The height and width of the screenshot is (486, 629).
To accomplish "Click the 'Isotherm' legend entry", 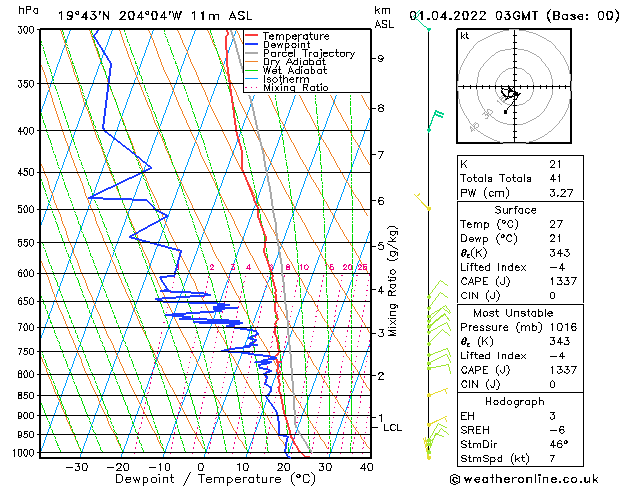I will (286, 79).
